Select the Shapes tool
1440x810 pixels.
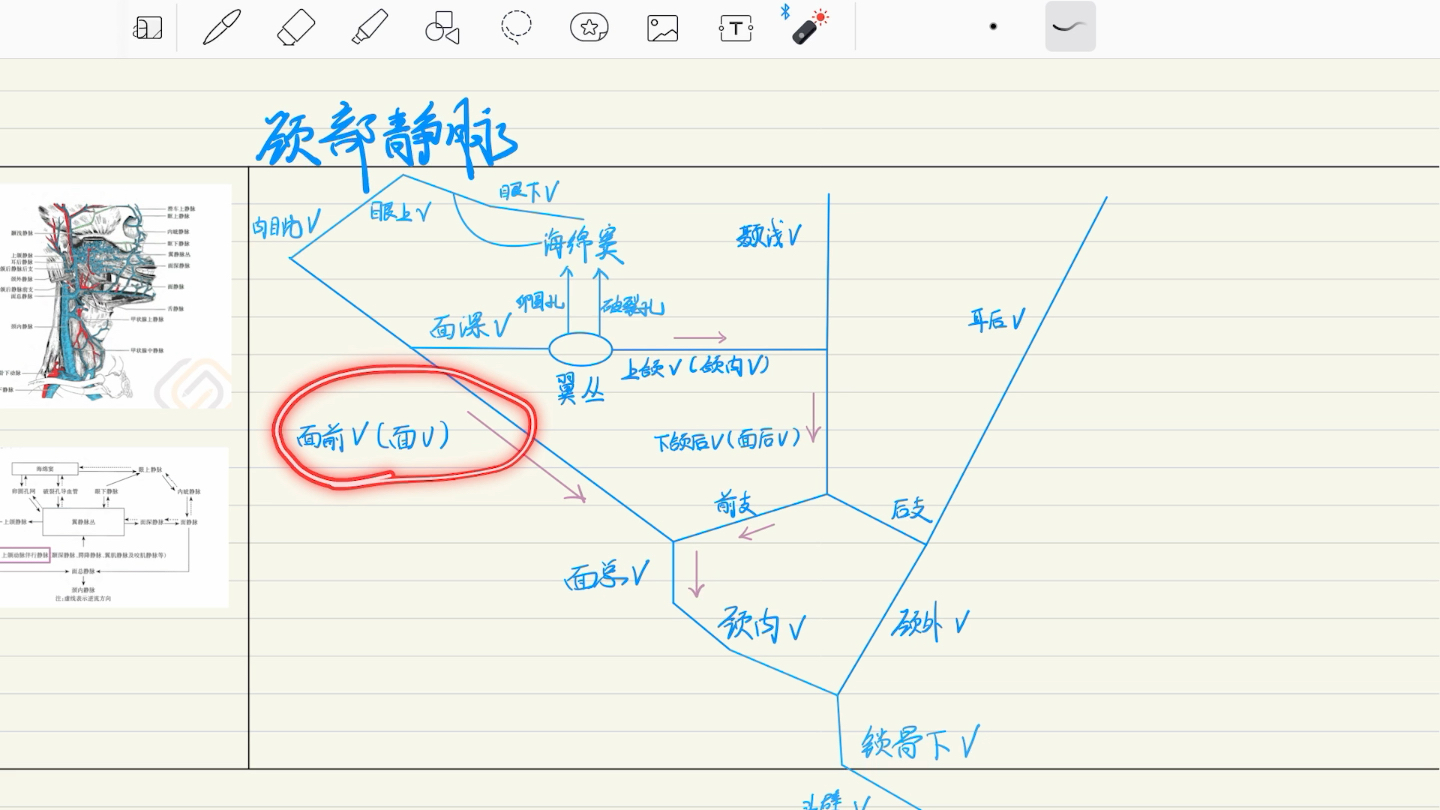[442, 28]
